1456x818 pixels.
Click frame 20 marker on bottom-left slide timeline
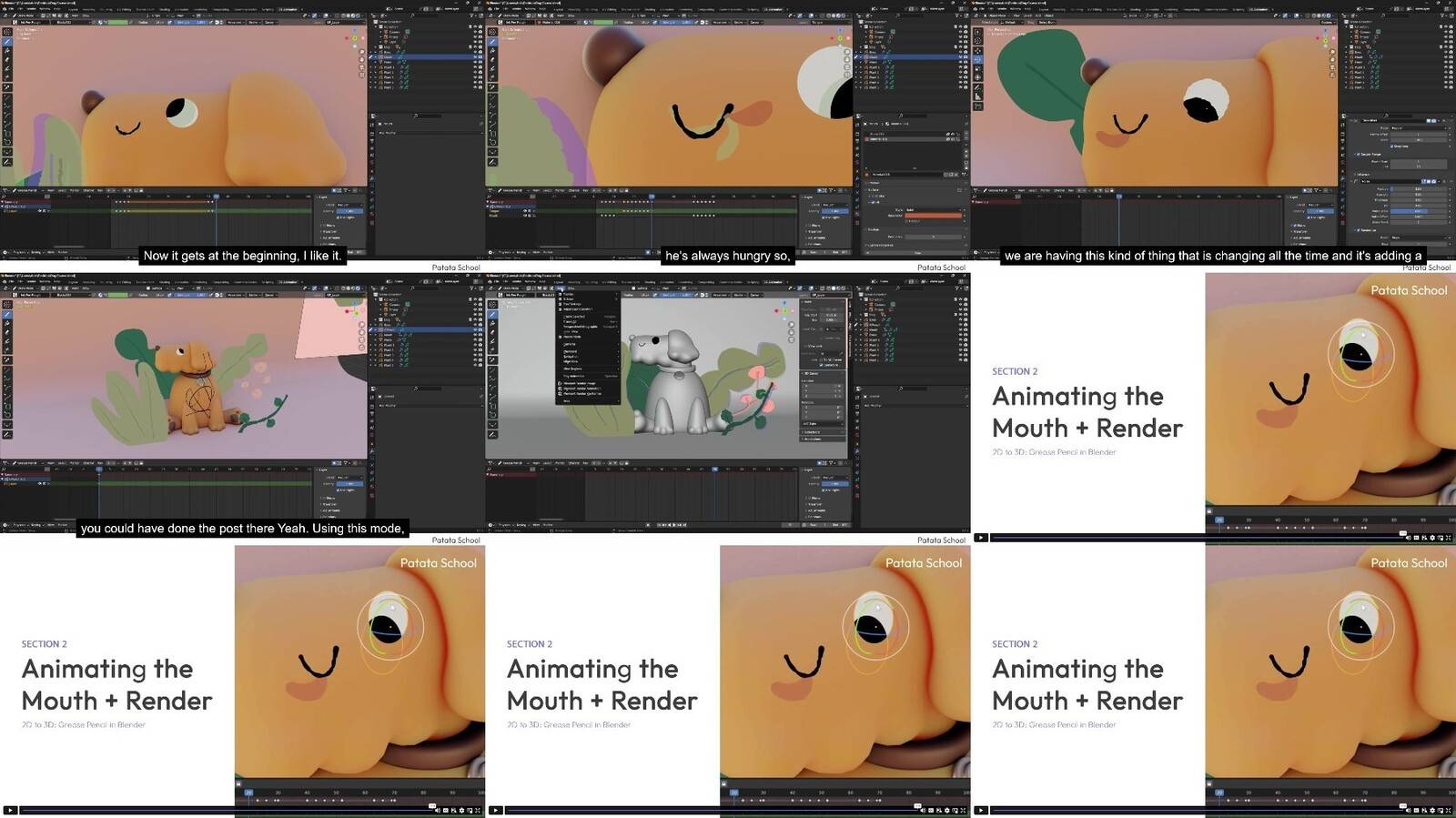pyautogui.click(x=248, y=793)
